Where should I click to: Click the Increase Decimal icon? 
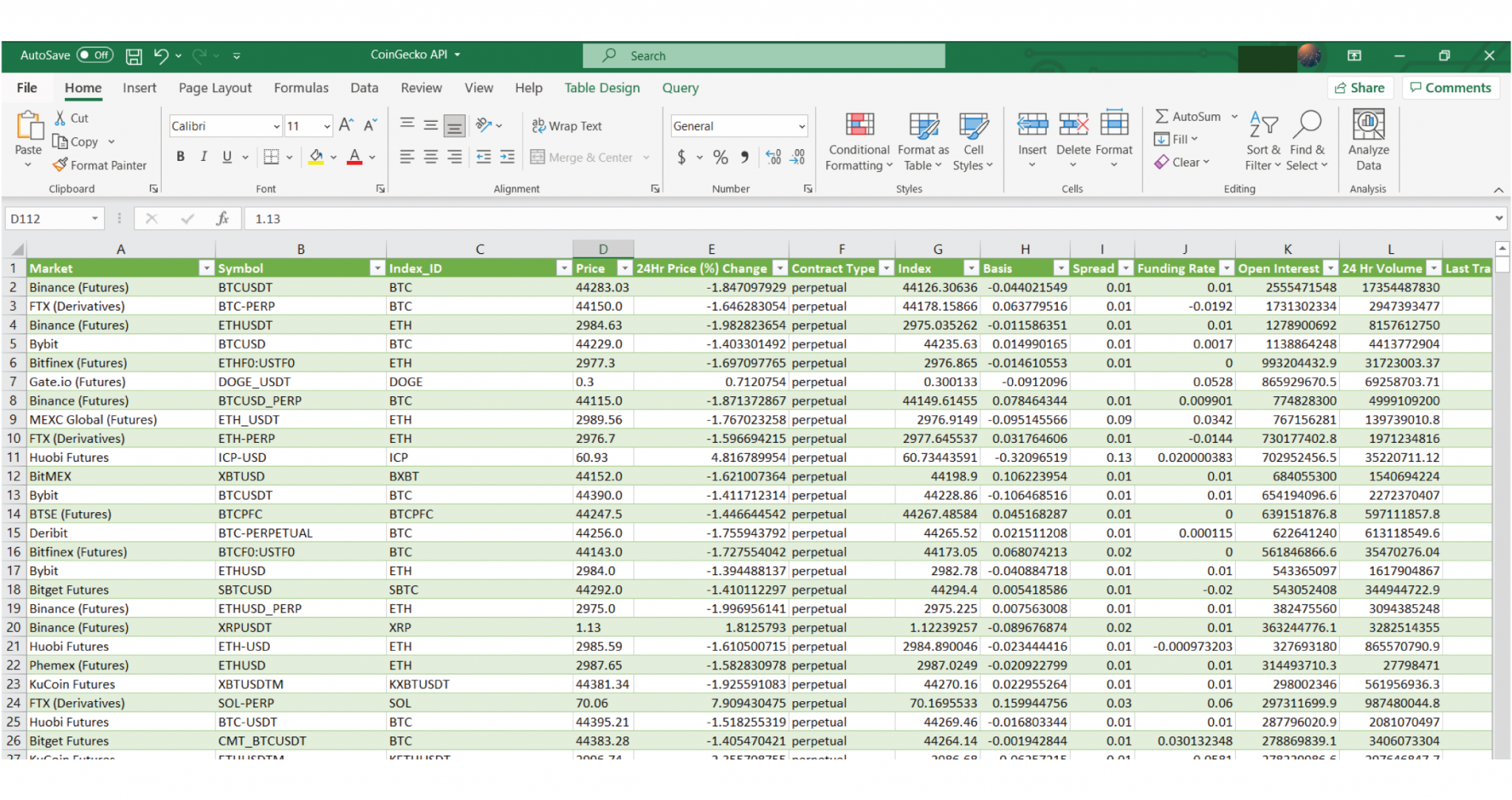pos(773,157)
